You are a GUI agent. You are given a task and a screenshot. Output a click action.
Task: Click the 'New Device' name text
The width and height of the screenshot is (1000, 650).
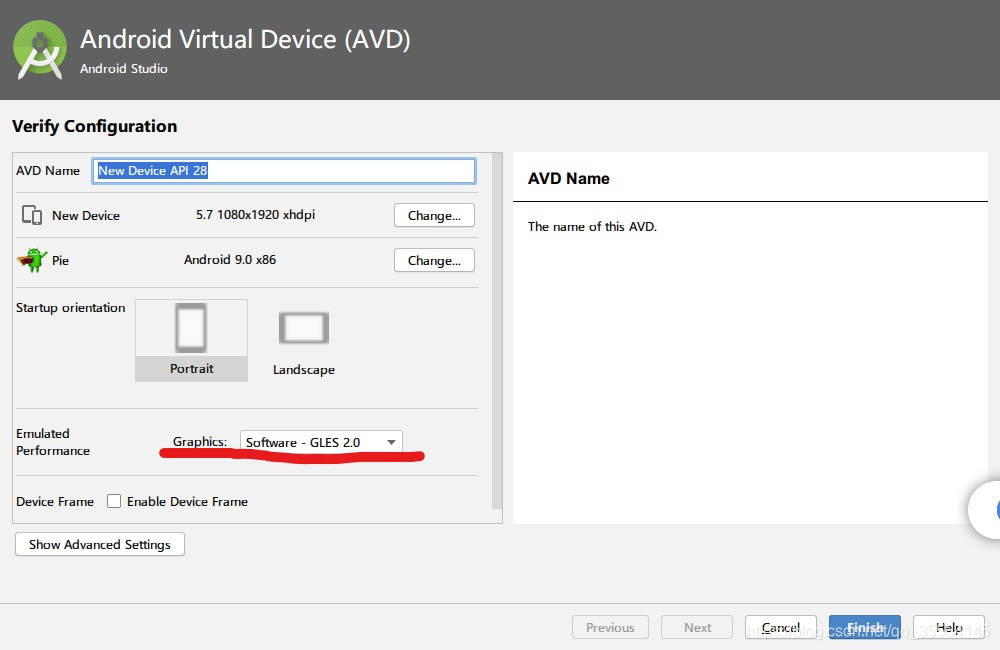86,216
